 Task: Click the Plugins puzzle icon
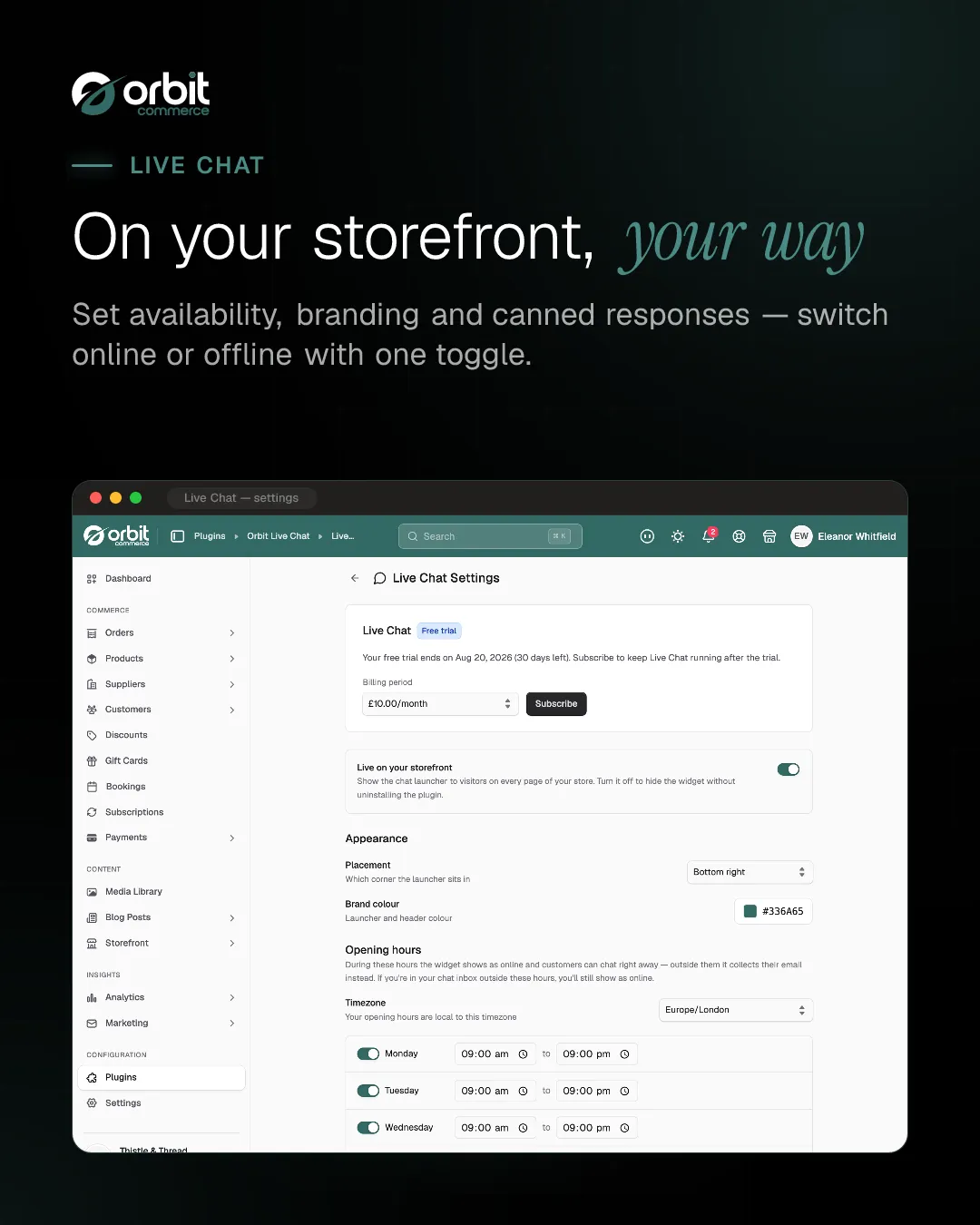tap(92, 1078)
